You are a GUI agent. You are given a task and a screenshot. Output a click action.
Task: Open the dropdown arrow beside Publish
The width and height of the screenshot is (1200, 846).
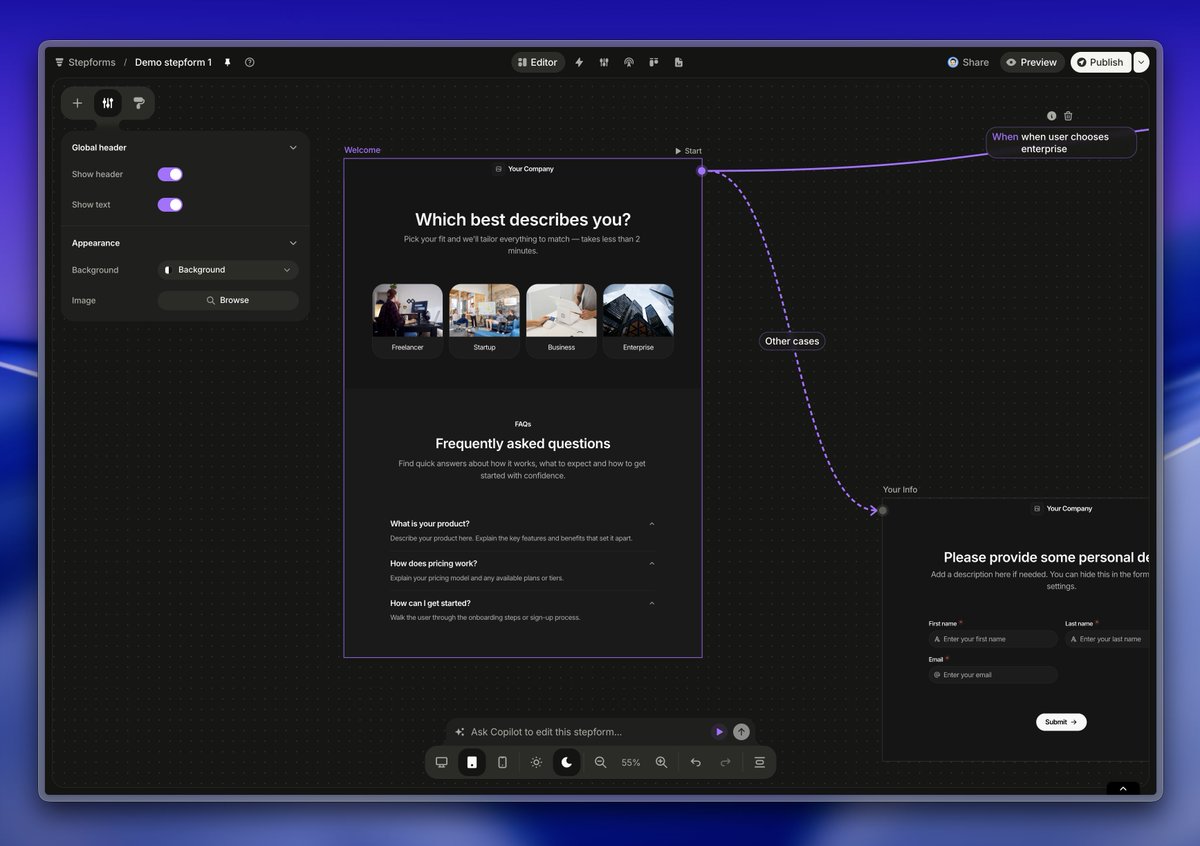(x=1141, y=62)
